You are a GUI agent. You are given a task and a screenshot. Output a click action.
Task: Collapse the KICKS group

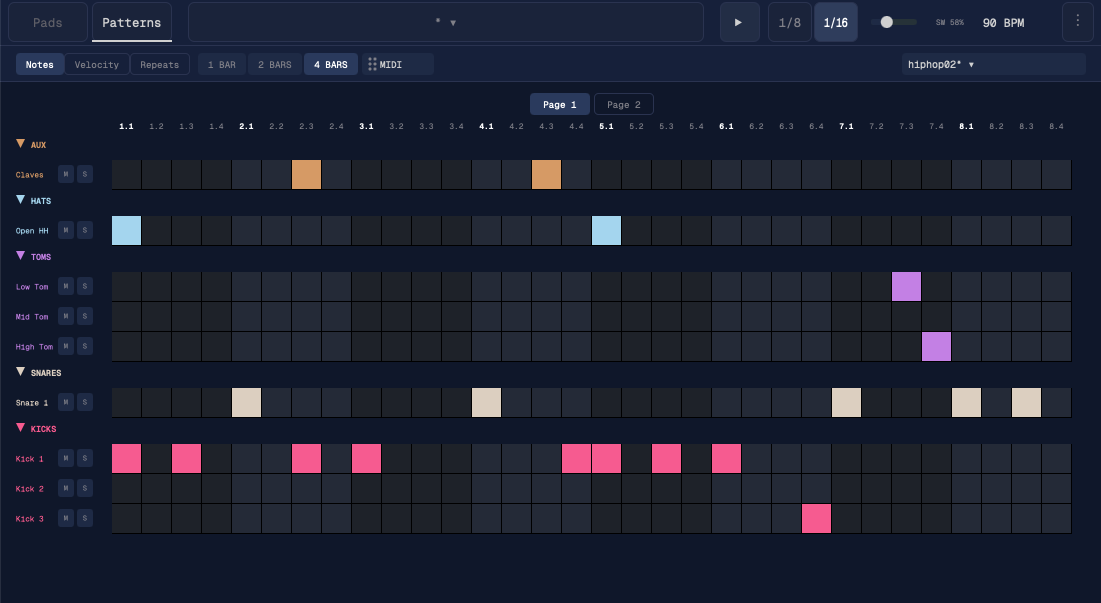click(x=20, y=428)
